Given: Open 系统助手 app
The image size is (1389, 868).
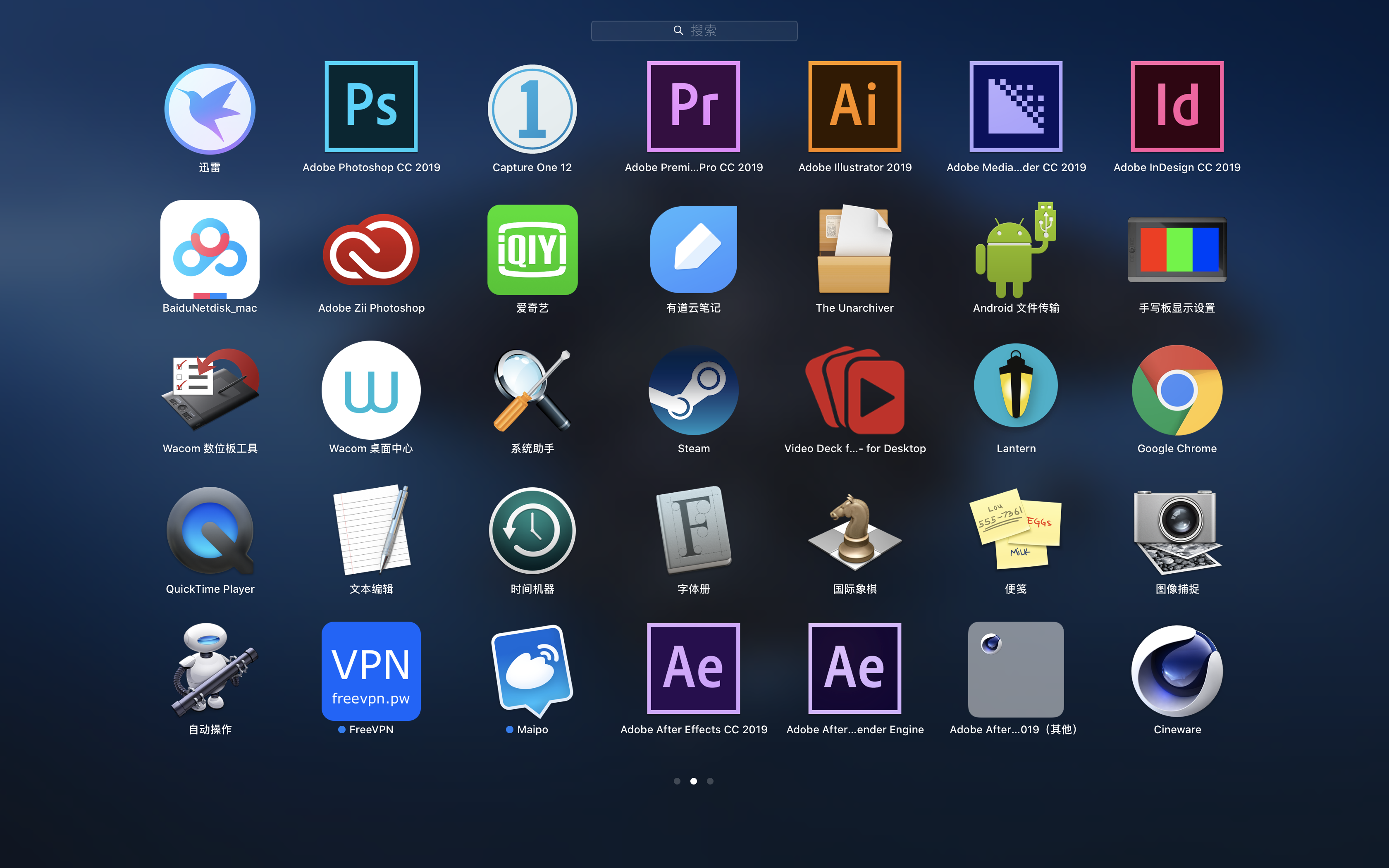Looking at the screenshot, I should [x=532, y=390].
